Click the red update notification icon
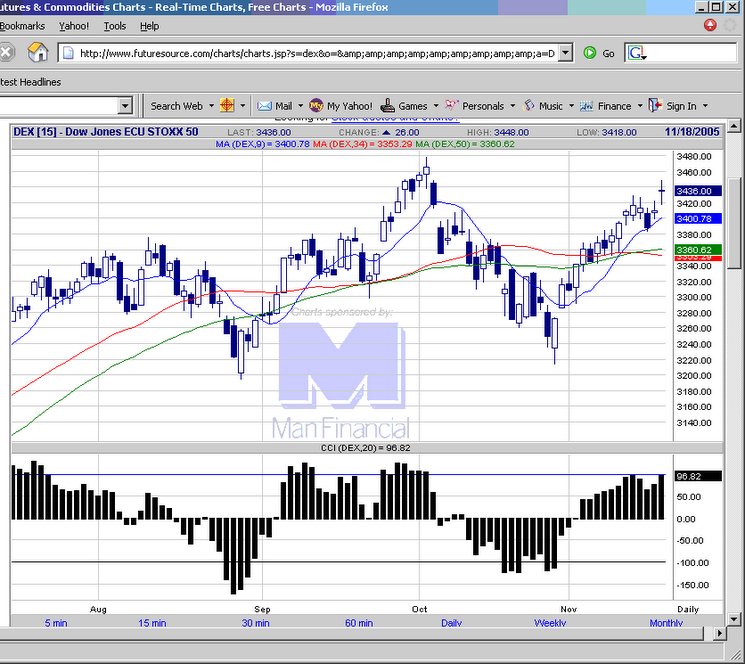This screenshot has height=664, width=745. pos(710,25)
